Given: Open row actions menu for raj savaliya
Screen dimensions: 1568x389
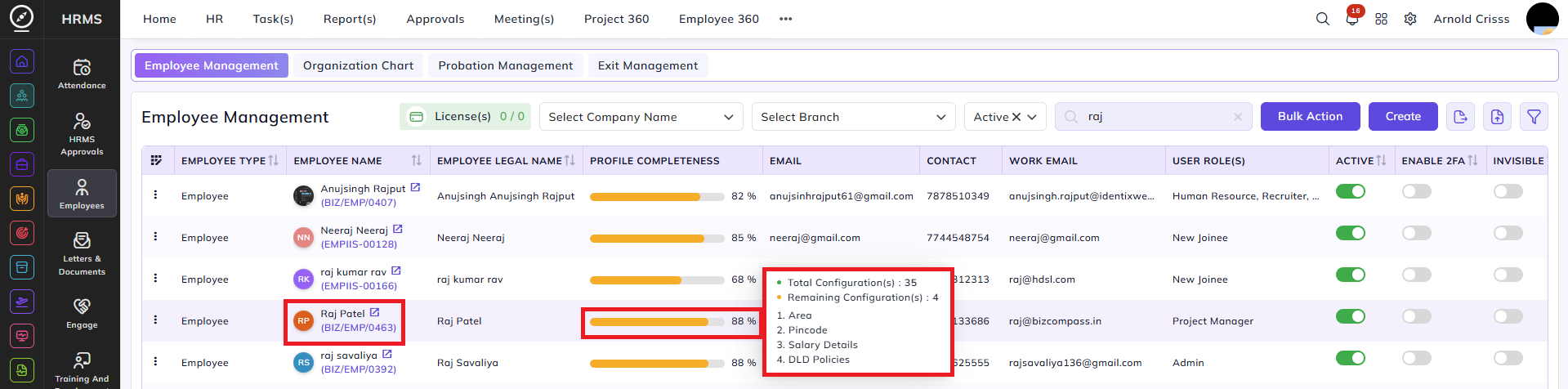Looking at the screenshot, I should pyautogui.click(x=155, y=361).
